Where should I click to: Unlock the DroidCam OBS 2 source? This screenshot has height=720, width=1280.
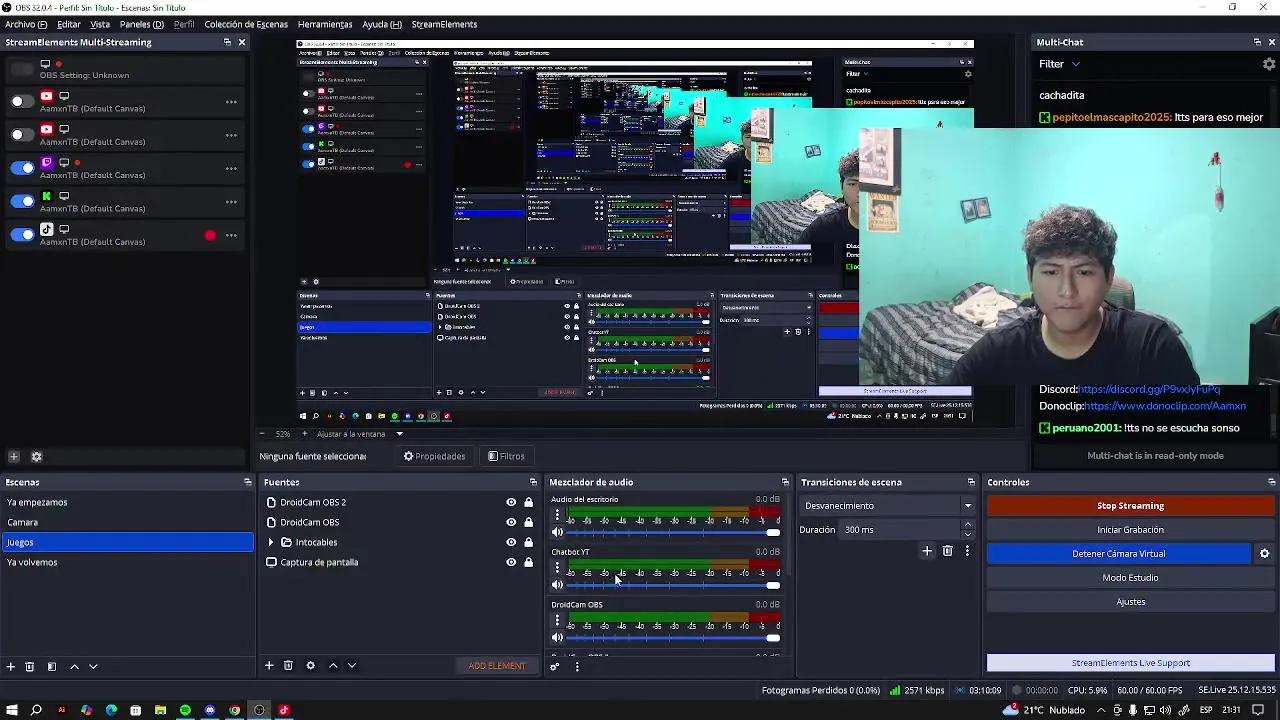pyautogui.click(x=528, y=503)
